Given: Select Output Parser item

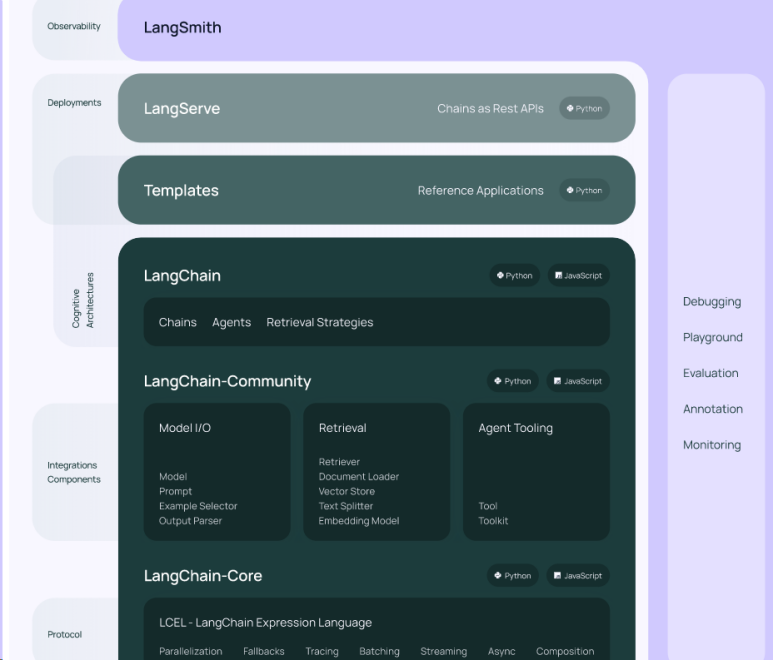Looking at the screenshot, I should pyautogui.click(x=190, y=521).
